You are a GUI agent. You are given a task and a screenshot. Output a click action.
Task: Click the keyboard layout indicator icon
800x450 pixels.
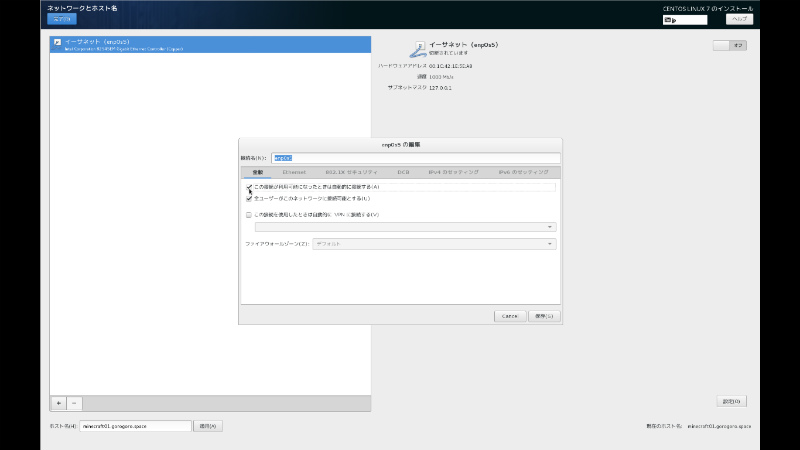669,19
